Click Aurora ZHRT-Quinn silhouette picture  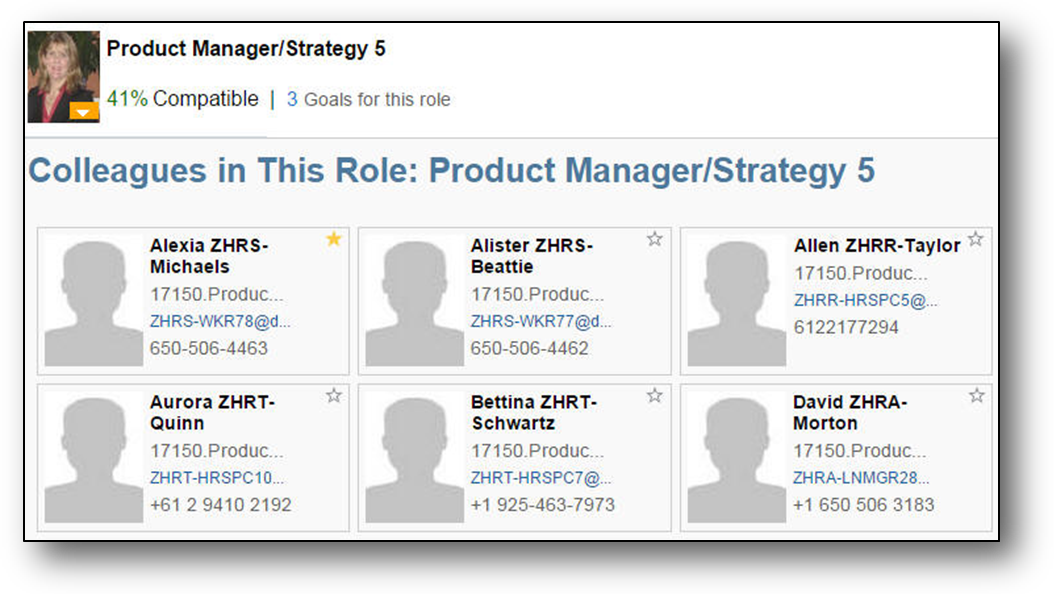click(94, 457)
